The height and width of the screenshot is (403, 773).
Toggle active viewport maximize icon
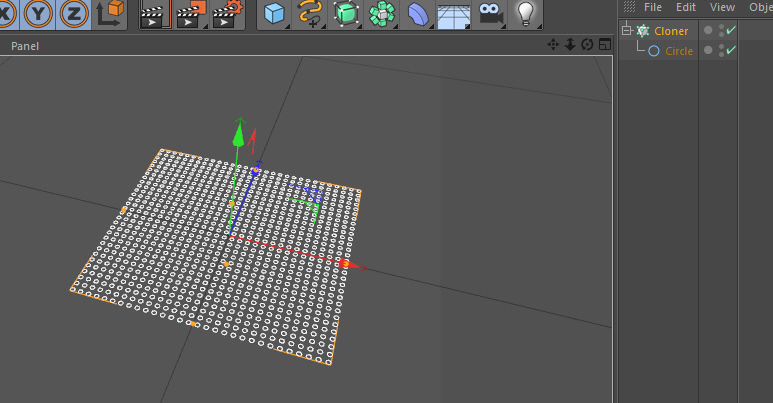point(605,45)
